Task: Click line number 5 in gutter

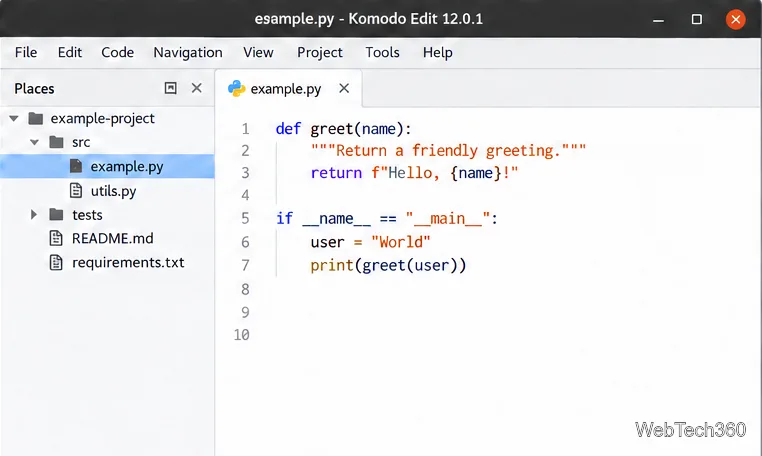Action: click(245, 218)
